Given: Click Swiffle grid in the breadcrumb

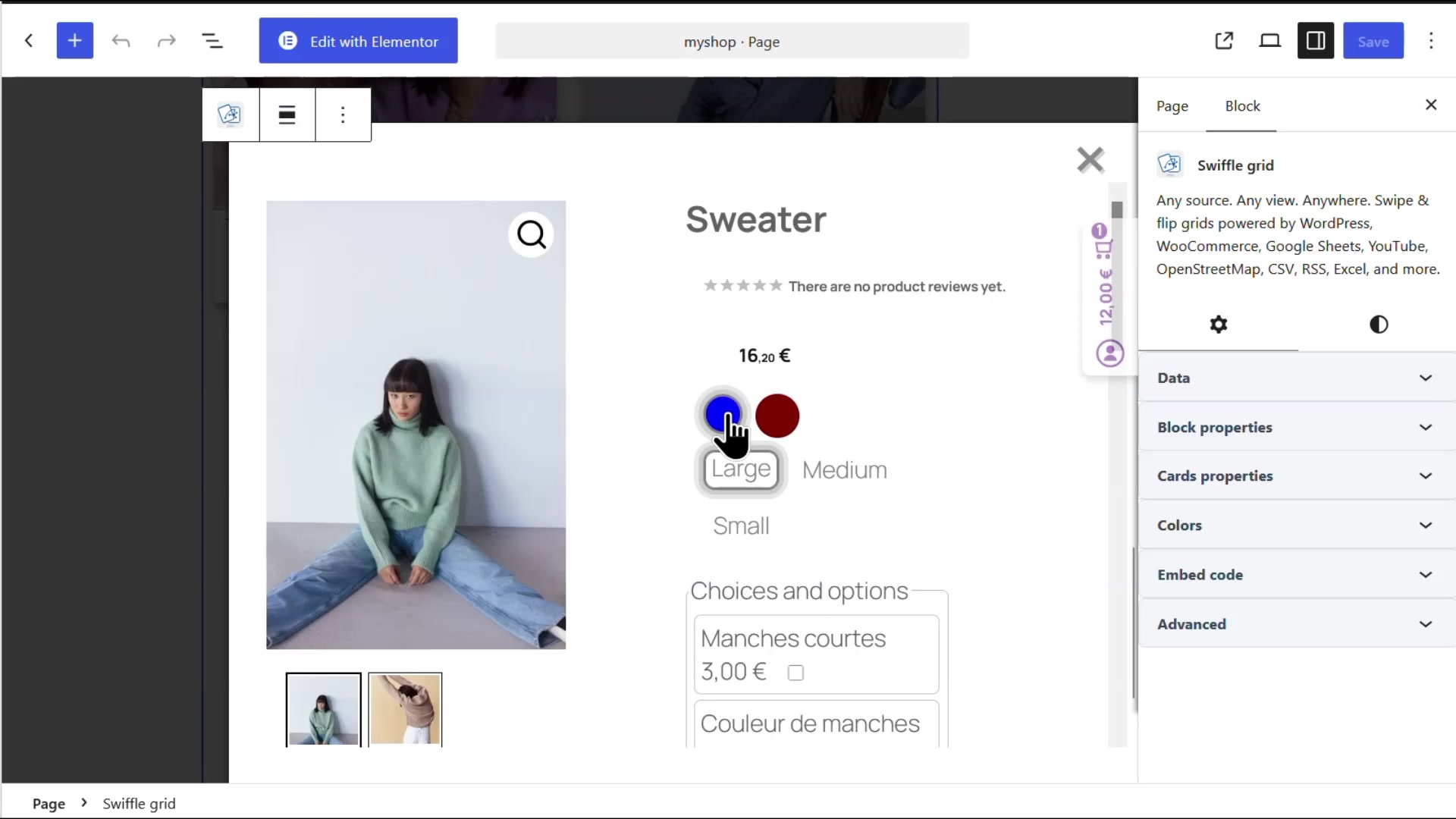Looking at the screenshot, I should click(x=139, y=804).
